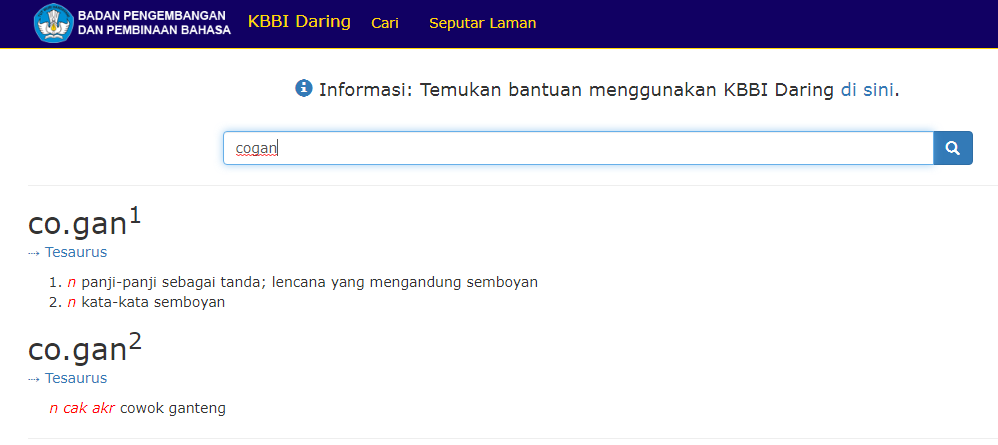Click the blue information circle icon
The width and height of the screenshot is (998, 445).
(304, 88)
